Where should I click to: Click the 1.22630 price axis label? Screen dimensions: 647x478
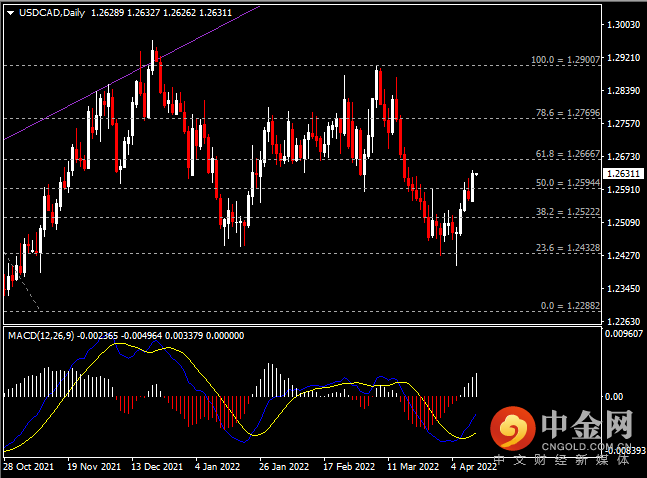click(x=623, y=322)
